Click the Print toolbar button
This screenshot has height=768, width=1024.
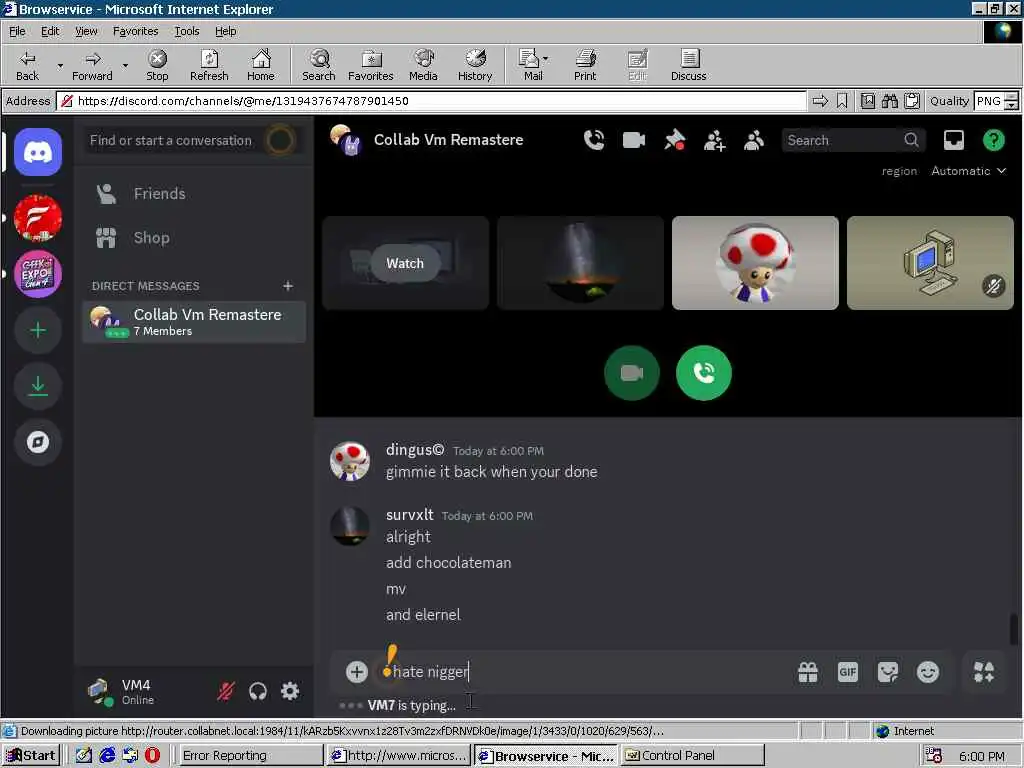pos(585,65)
